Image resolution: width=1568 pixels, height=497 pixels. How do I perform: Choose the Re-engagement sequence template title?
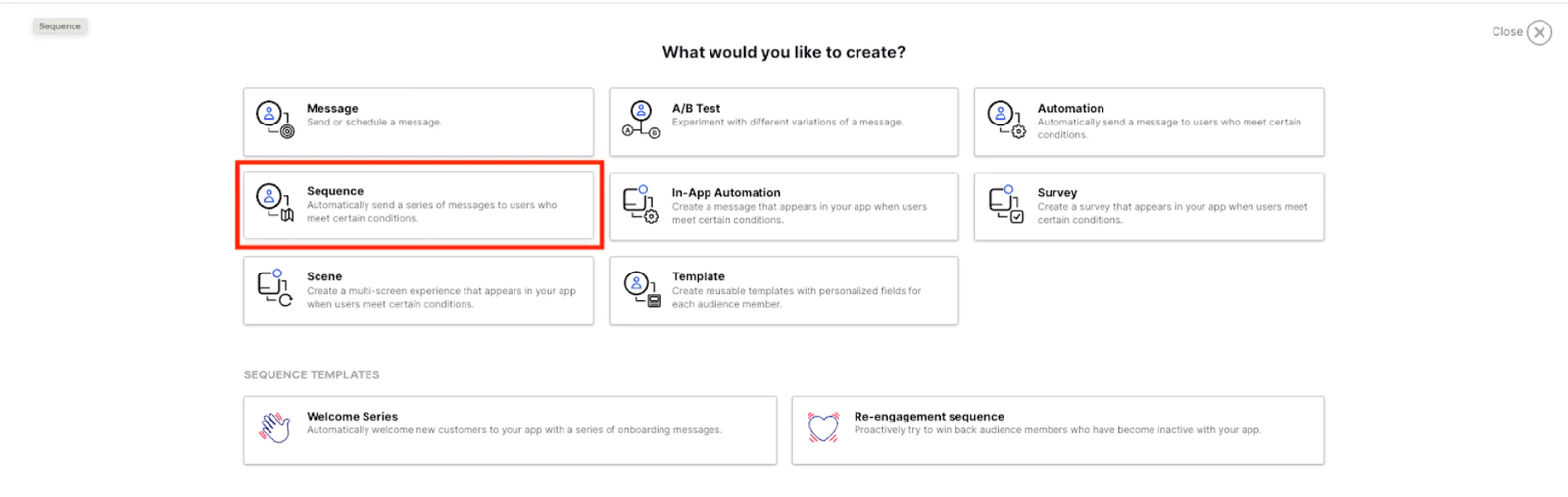tap(928, 416)
